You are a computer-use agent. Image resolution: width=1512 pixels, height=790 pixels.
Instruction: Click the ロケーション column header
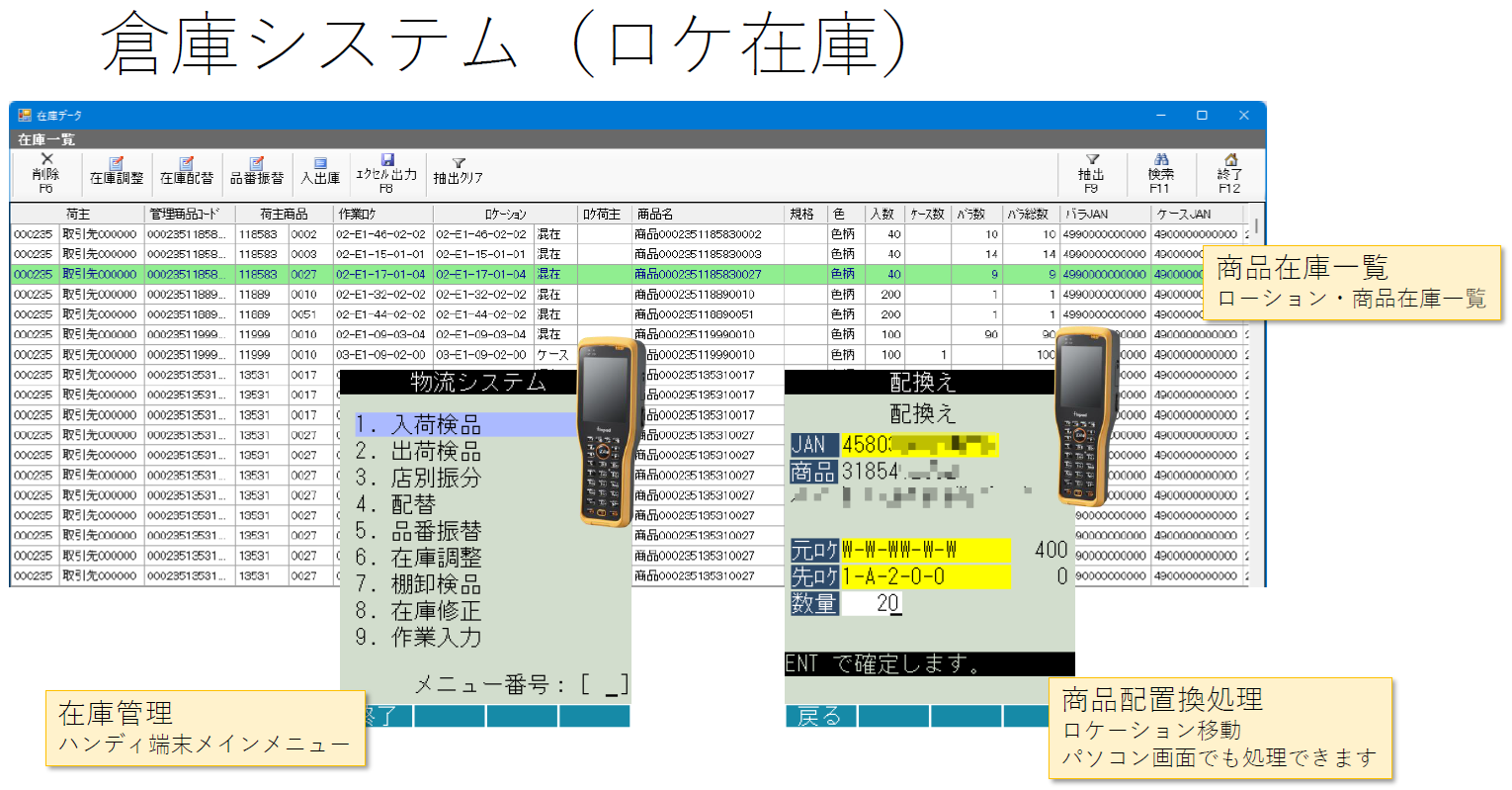pos(505,215)
